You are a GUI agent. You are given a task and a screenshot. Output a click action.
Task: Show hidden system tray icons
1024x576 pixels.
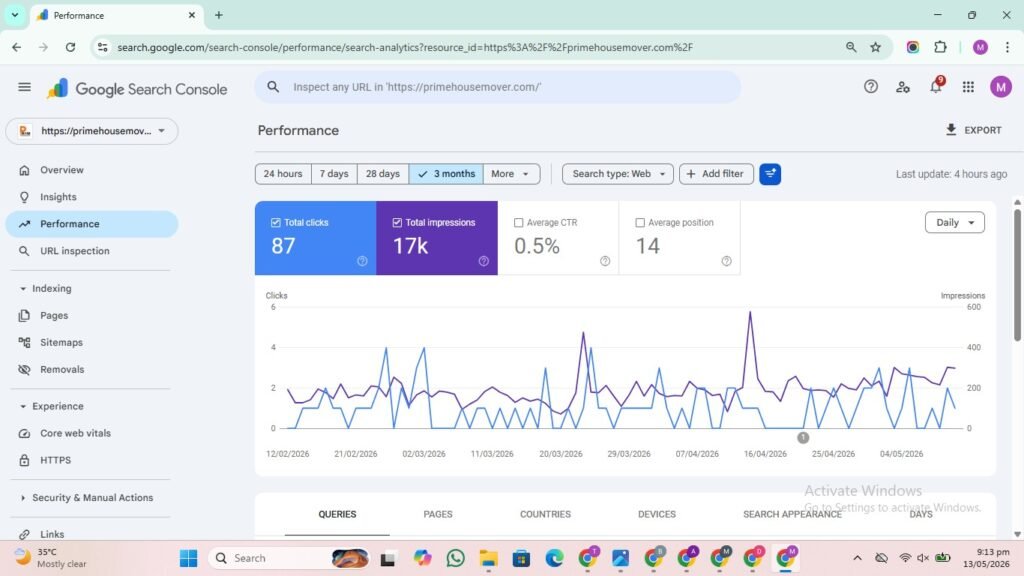point(857,558)
